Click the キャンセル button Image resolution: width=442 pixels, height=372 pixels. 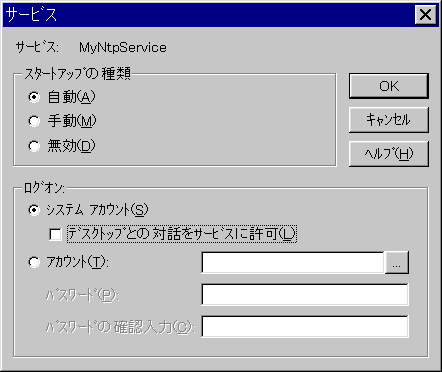389,120
